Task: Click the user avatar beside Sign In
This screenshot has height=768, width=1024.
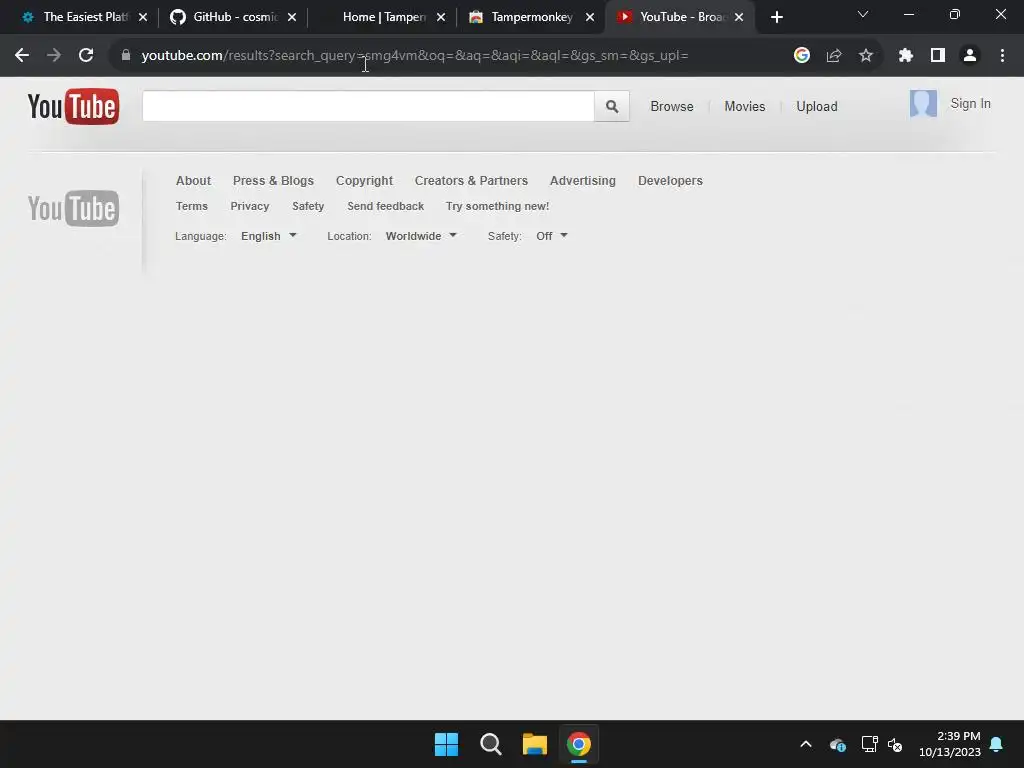Action: (x=923, y=103)
